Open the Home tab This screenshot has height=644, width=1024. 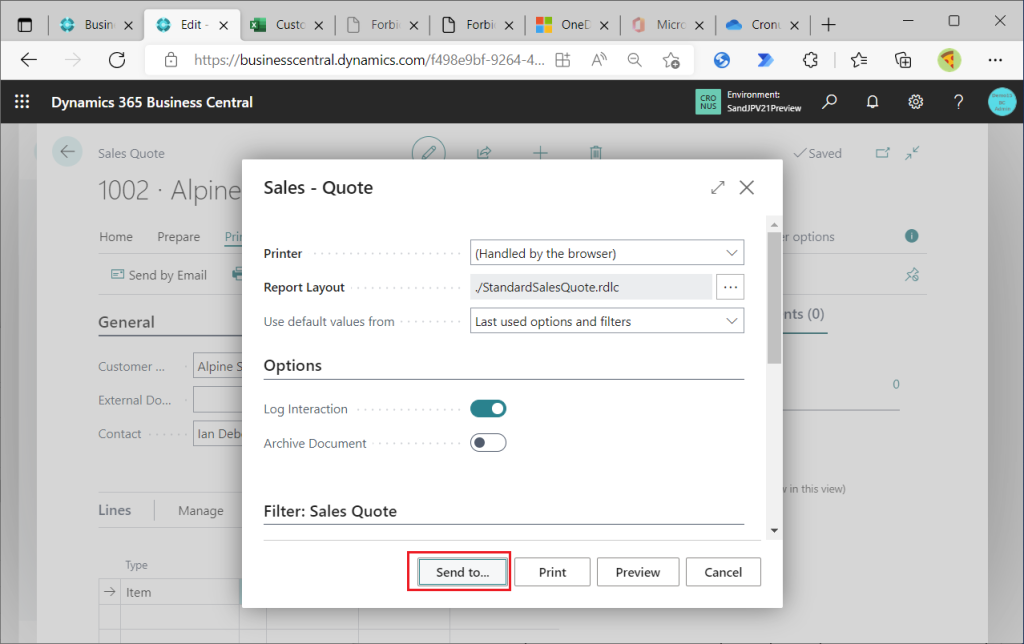click(116, 236)
